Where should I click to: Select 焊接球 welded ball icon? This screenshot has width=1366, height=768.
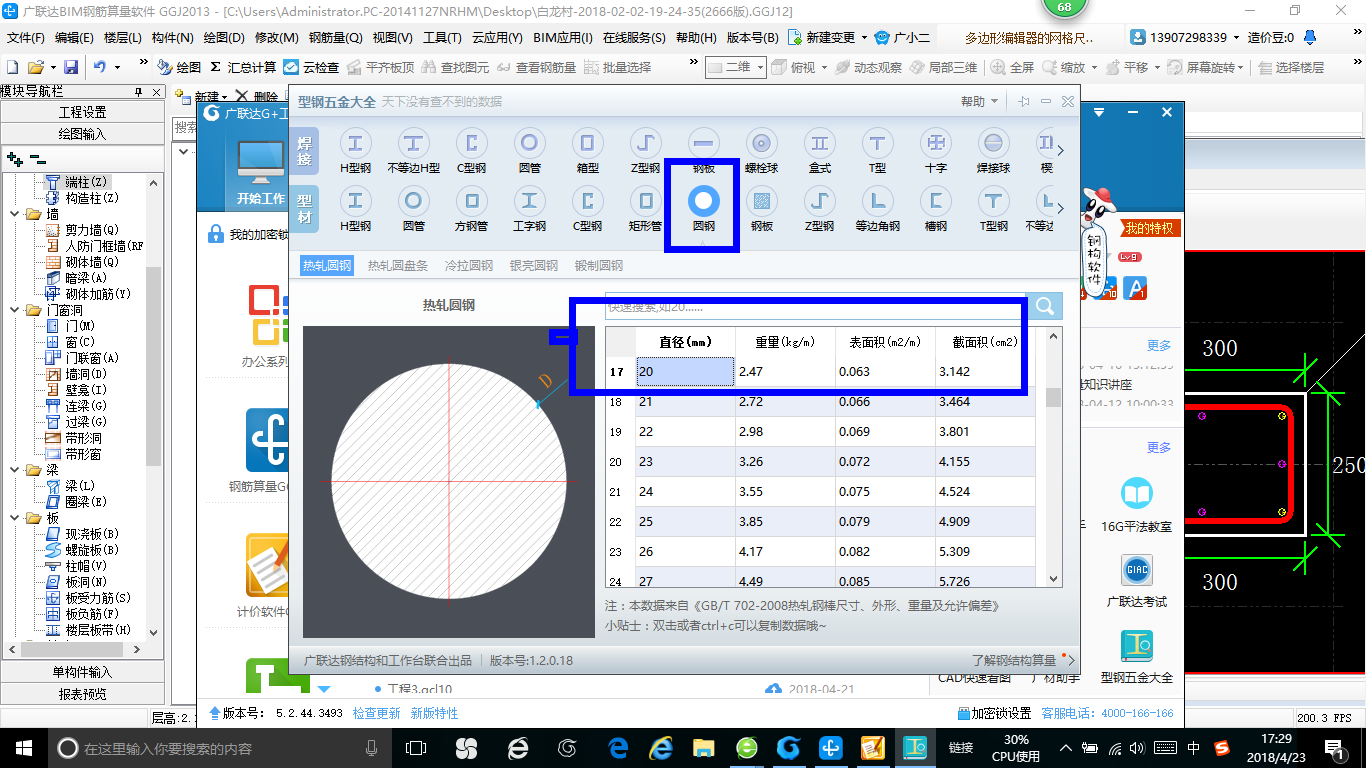pyautogui.click(x=993, y=151)
